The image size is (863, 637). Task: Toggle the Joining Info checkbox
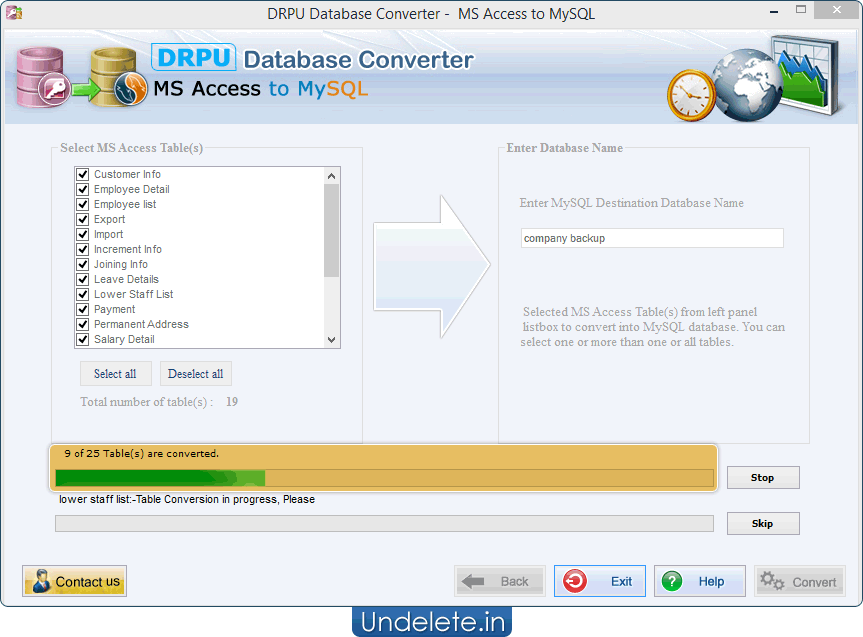pos(83,264)
